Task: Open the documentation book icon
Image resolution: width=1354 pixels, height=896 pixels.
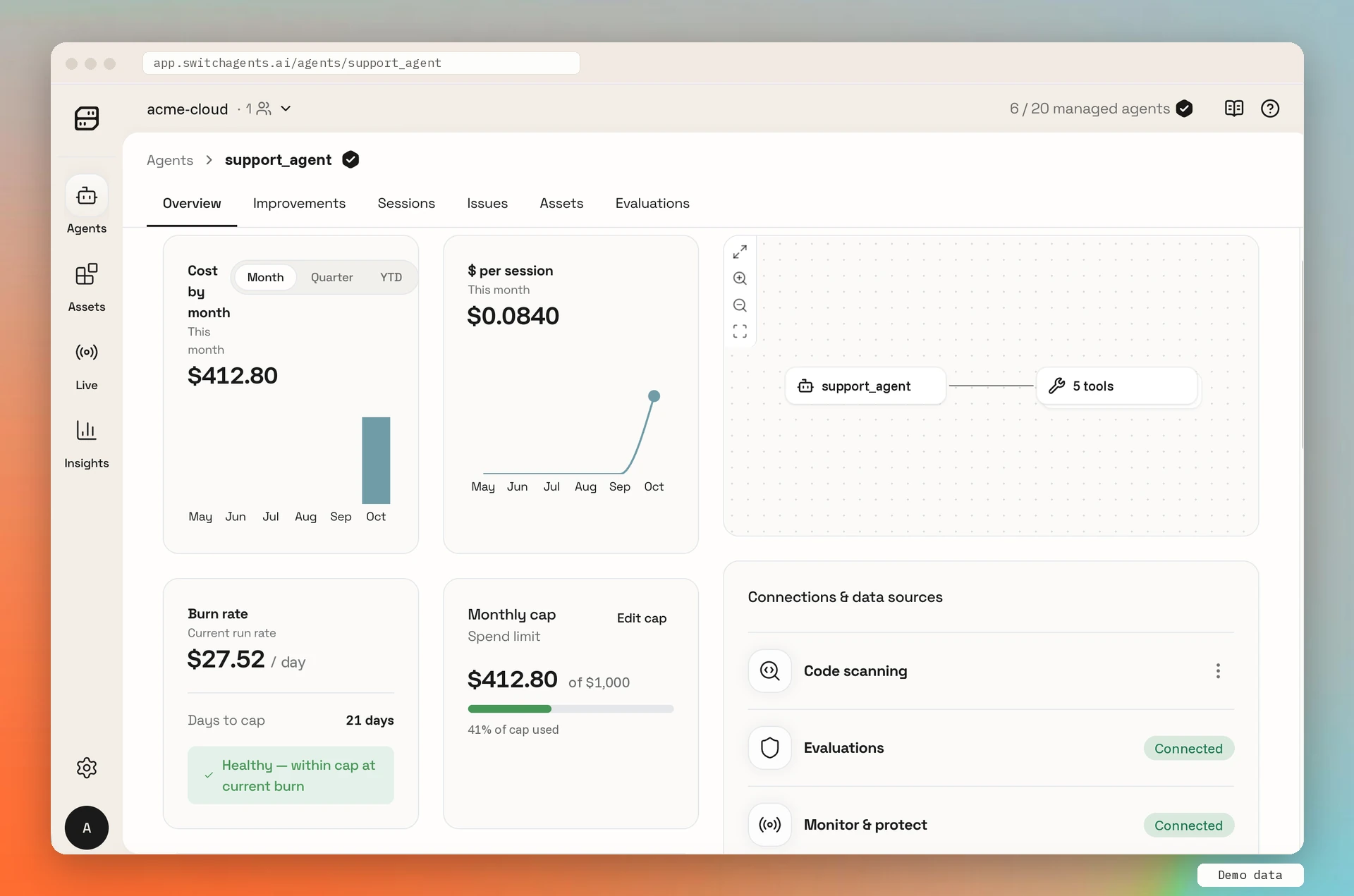Action: point(1234,109)
